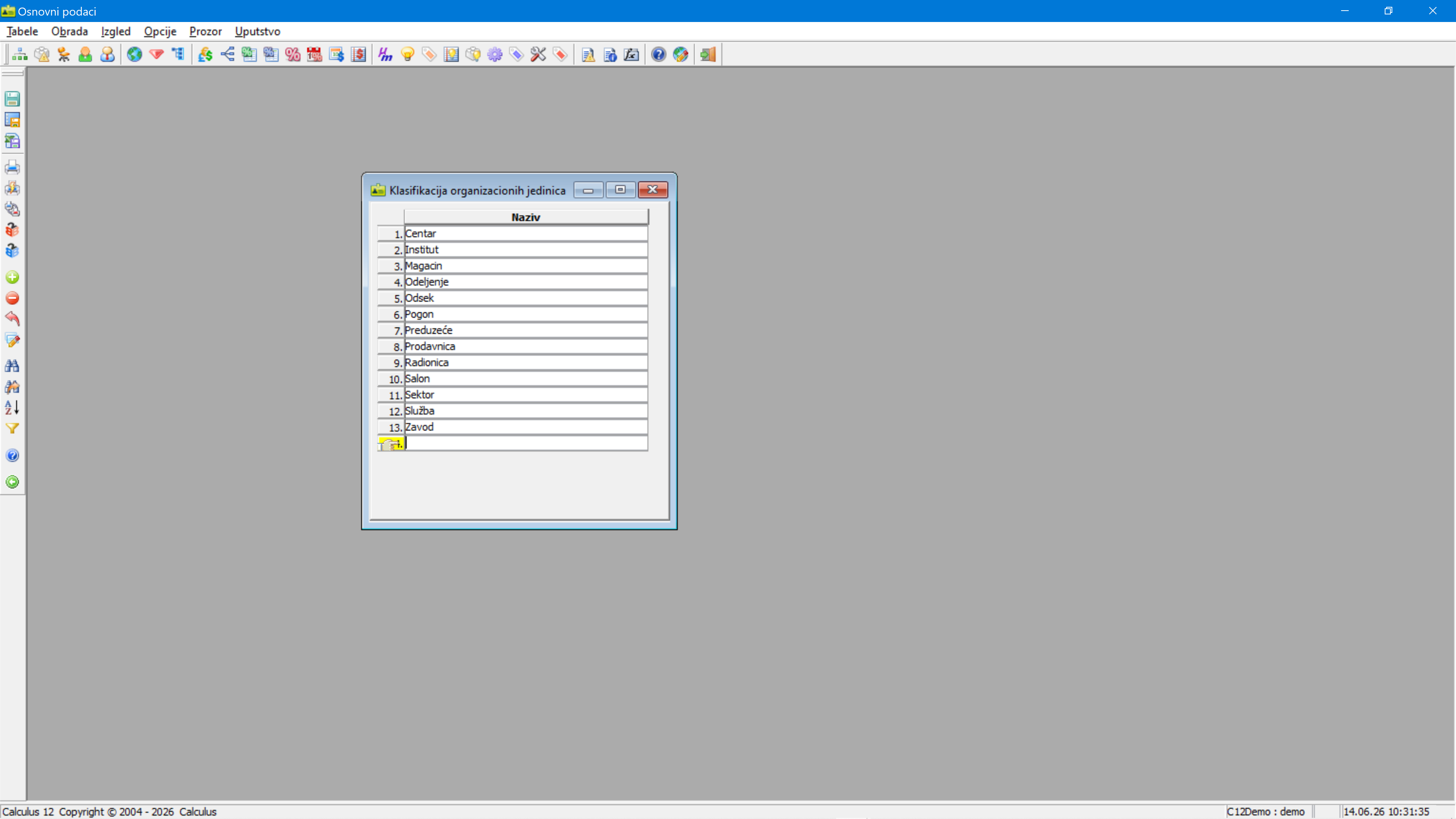This screenshot has width=1456, height=819.
Task: Add a record with green plus icon
Action: click(x=13, y=278)
